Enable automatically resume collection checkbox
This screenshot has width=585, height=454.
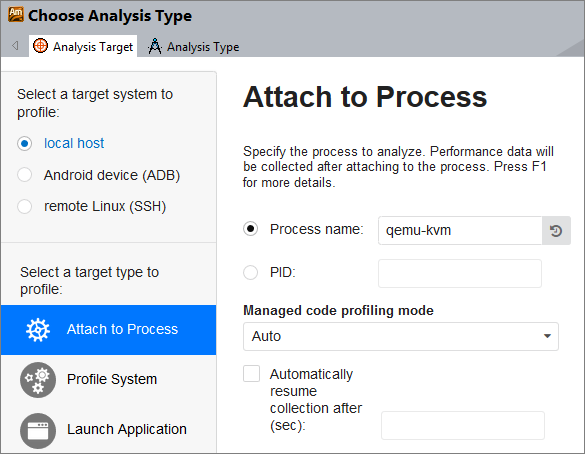(x=251, y=373)
